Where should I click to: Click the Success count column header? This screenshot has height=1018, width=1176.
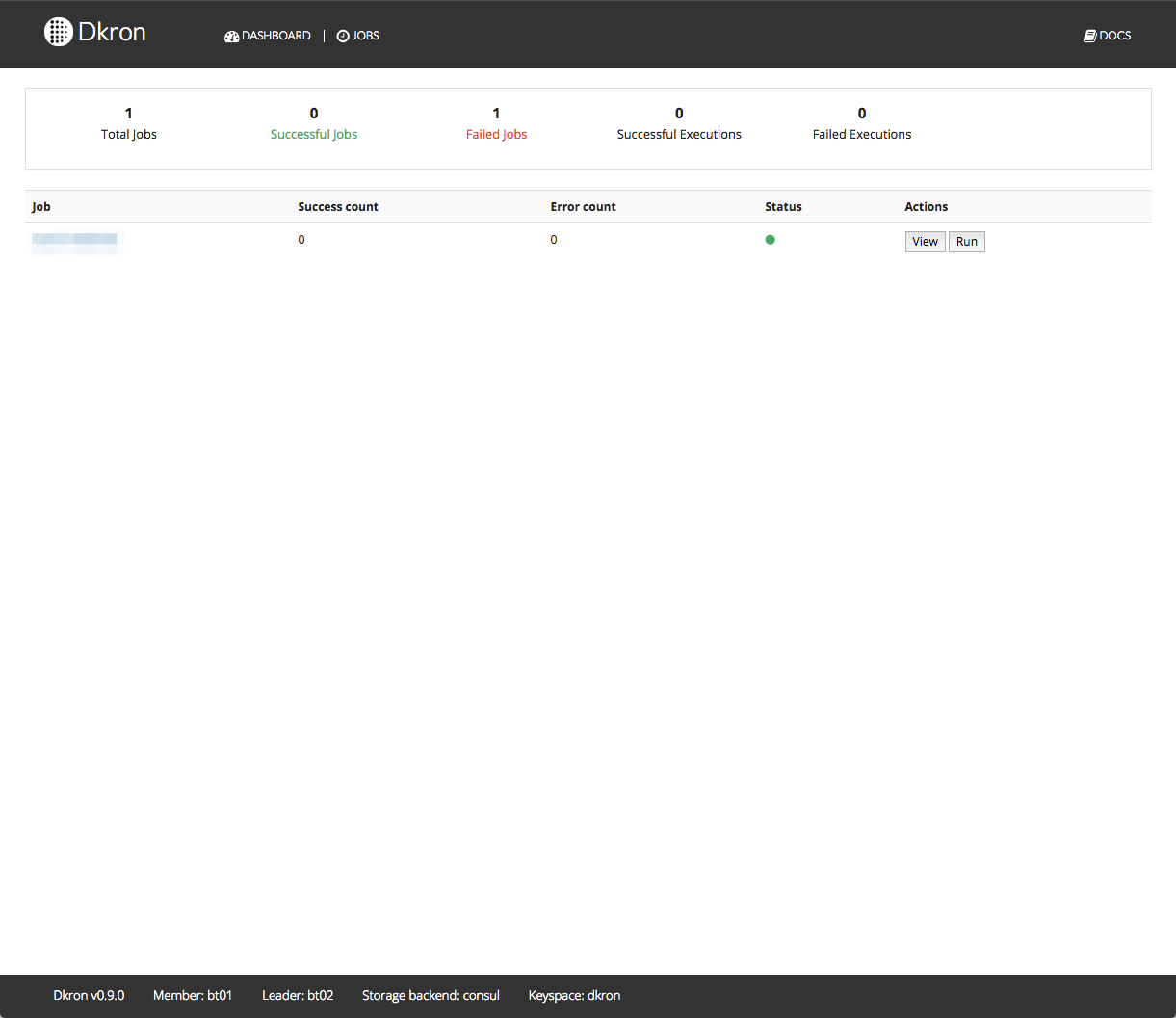(338, 207)
